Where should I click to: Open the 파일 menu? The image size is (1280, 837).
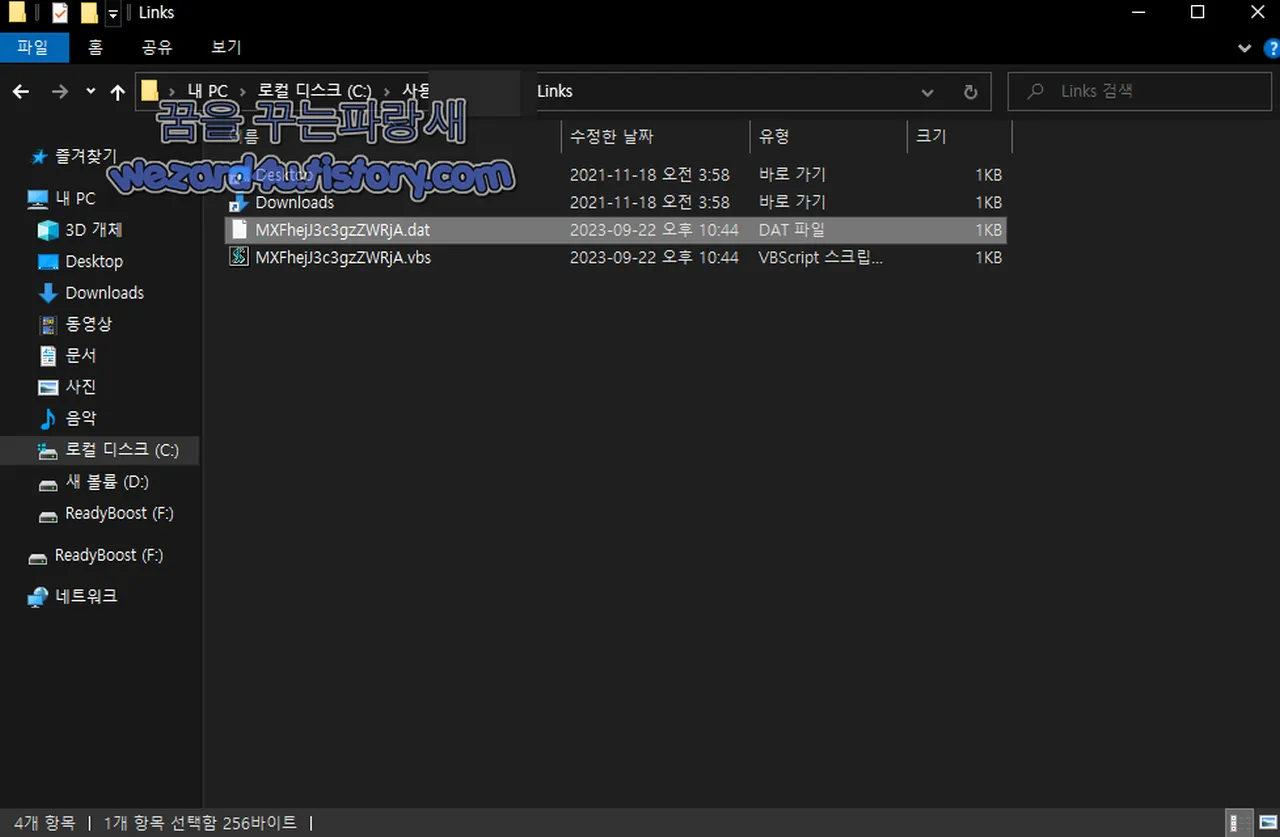point(35,47)
